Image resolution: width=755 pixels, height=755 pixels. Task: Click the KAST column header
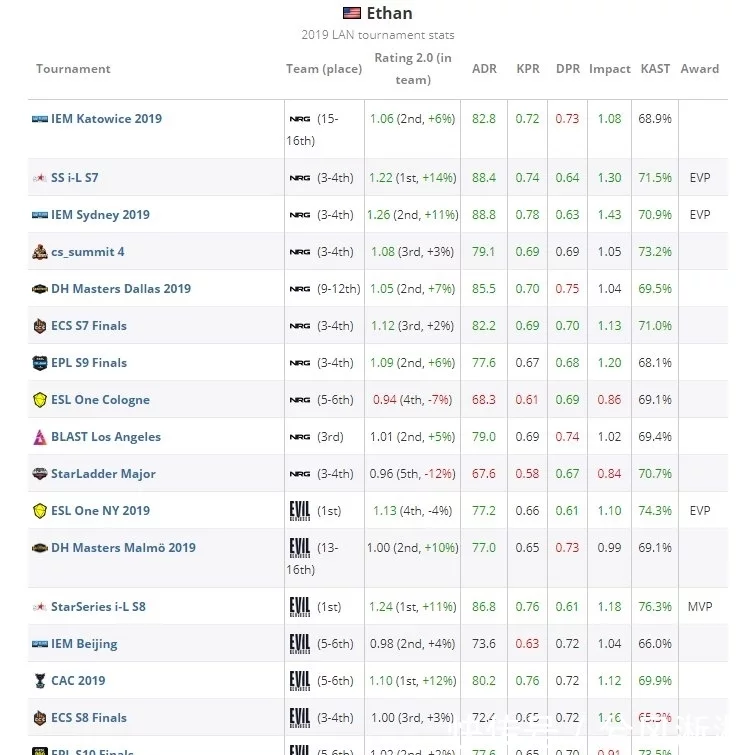(x=655, y=69)
